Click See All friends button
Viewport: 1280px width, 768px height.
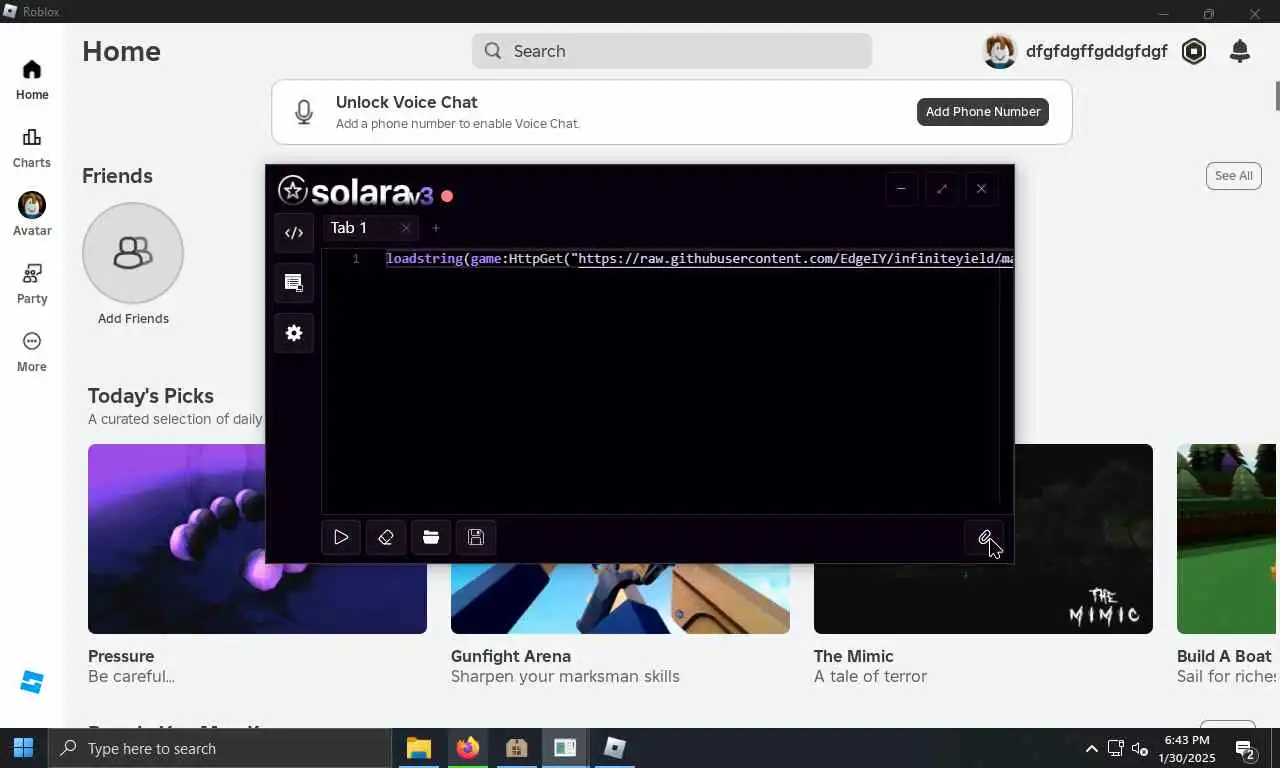click(x=1233, y=176)
